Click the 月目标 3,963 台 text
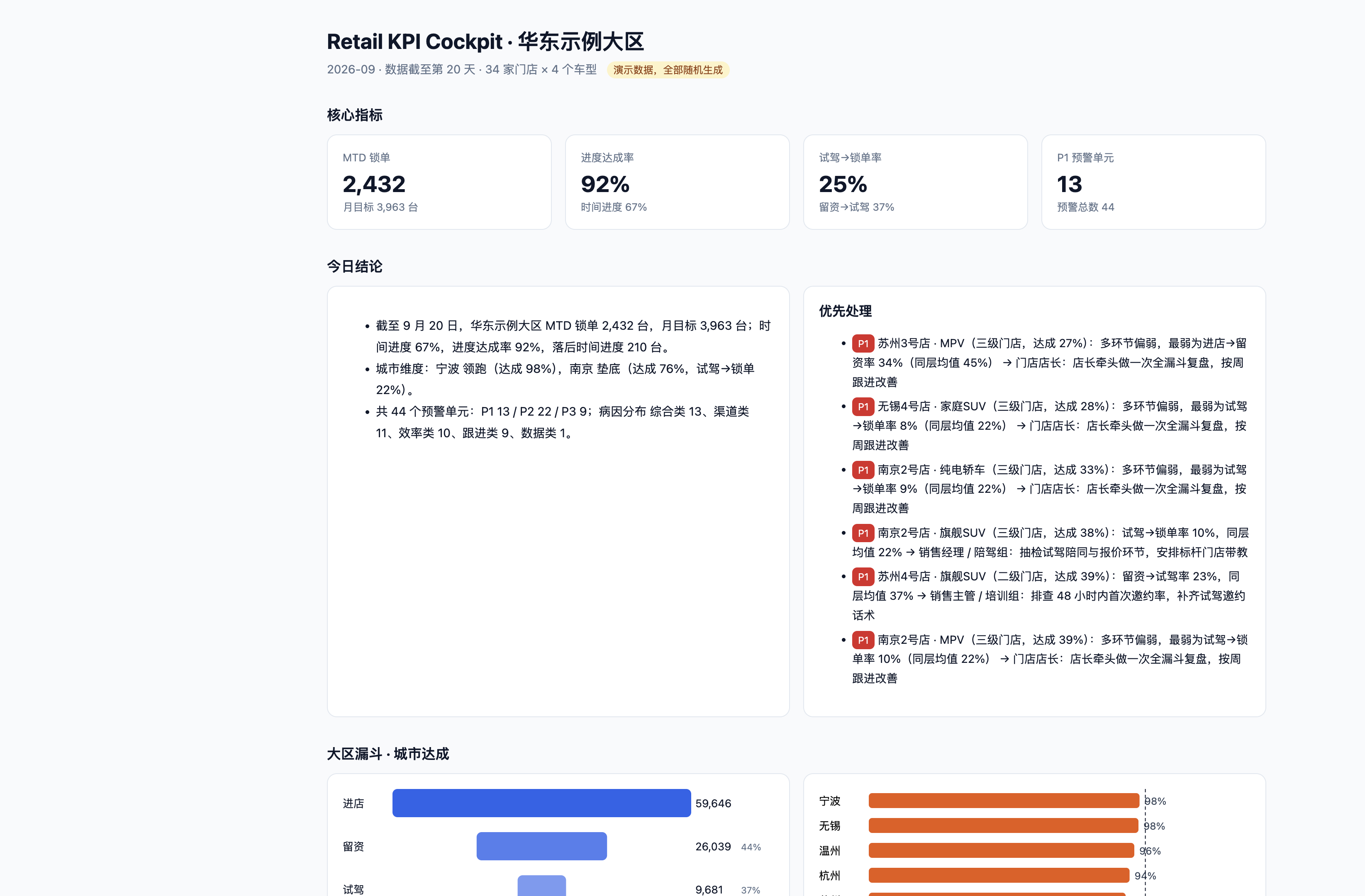Screen dimensions: 1365x896 [x=380, y=207]
